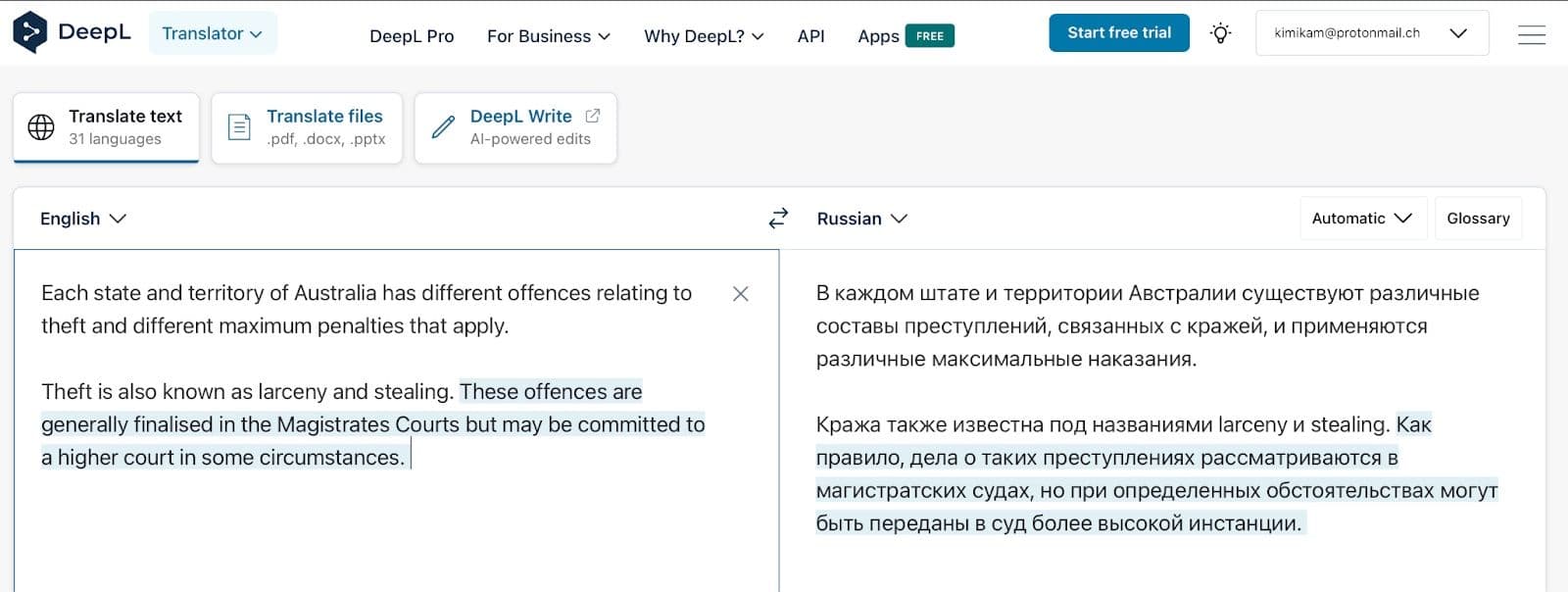Click the pencil icon for DeepL Write
Screen dimensions: 1568x592
pyautogui.click(x=443, y=127)
